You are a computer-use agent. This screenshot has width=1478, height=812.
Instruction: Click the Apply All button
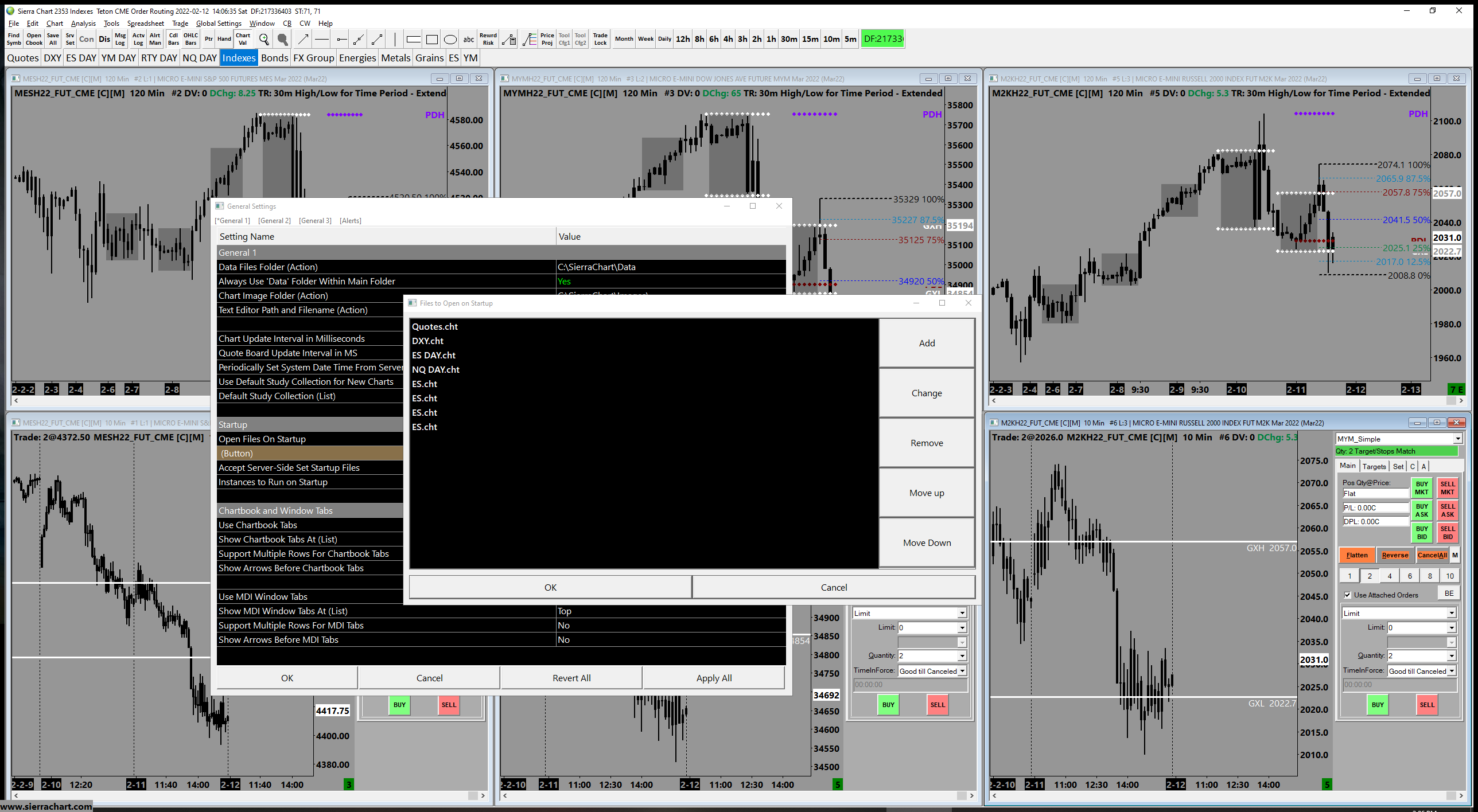coord(714,678)
